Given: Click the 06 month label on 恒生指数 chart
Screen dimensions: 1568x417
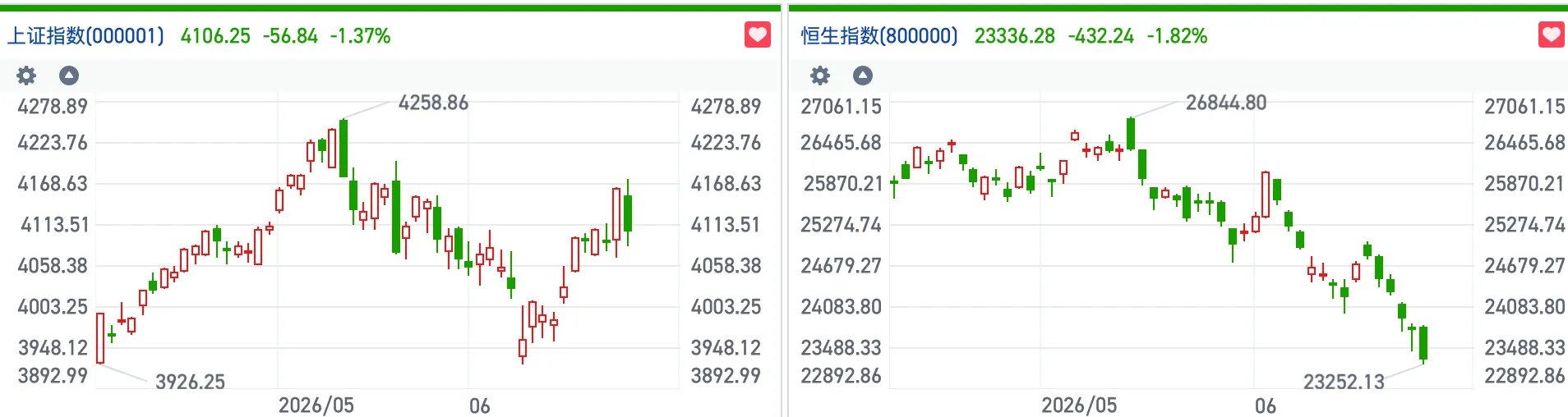Looking at the screenshot, I should click(x=1266, y=406).
